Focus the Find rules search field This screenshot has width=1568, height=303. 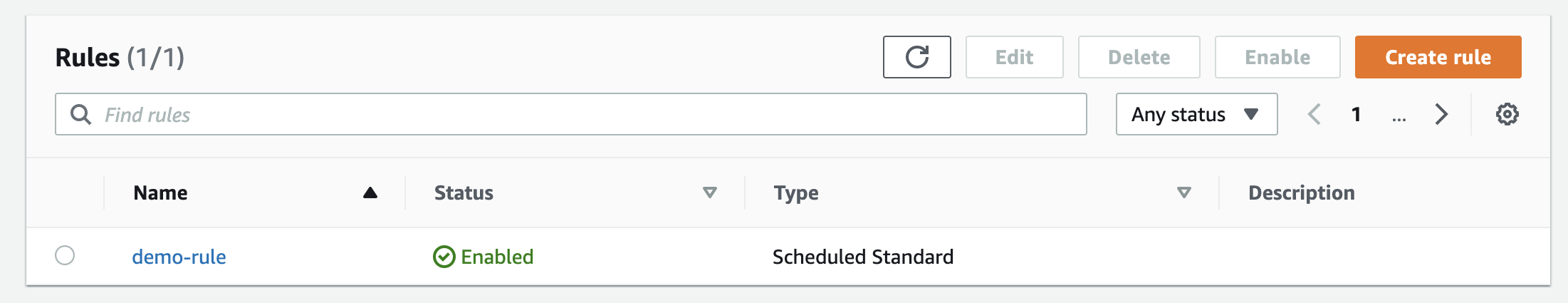click(x=570, y=114)
